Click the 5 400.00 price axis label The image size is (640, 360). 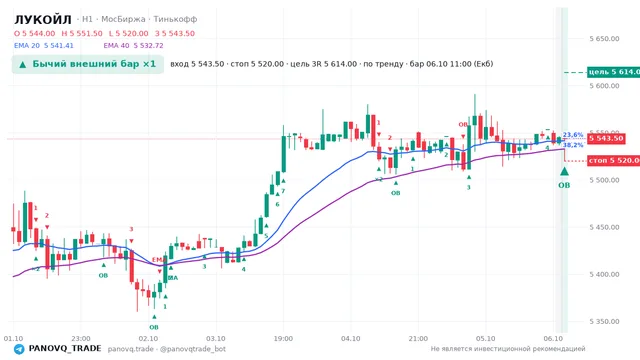[604, 274]
